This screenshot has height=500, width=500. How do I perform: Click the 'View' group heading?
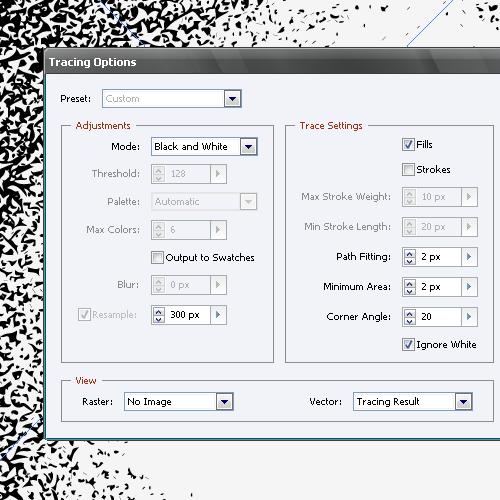tap(86, 381)
